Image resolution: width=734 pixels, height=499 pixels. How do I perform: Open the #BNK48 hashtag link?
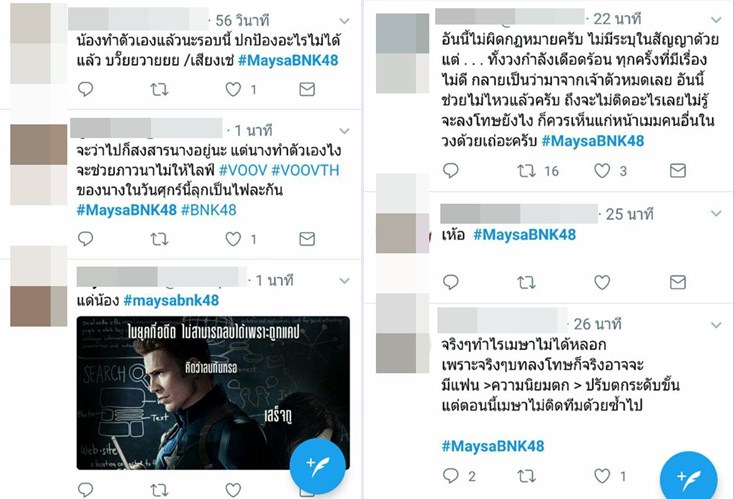coord(209,210)
